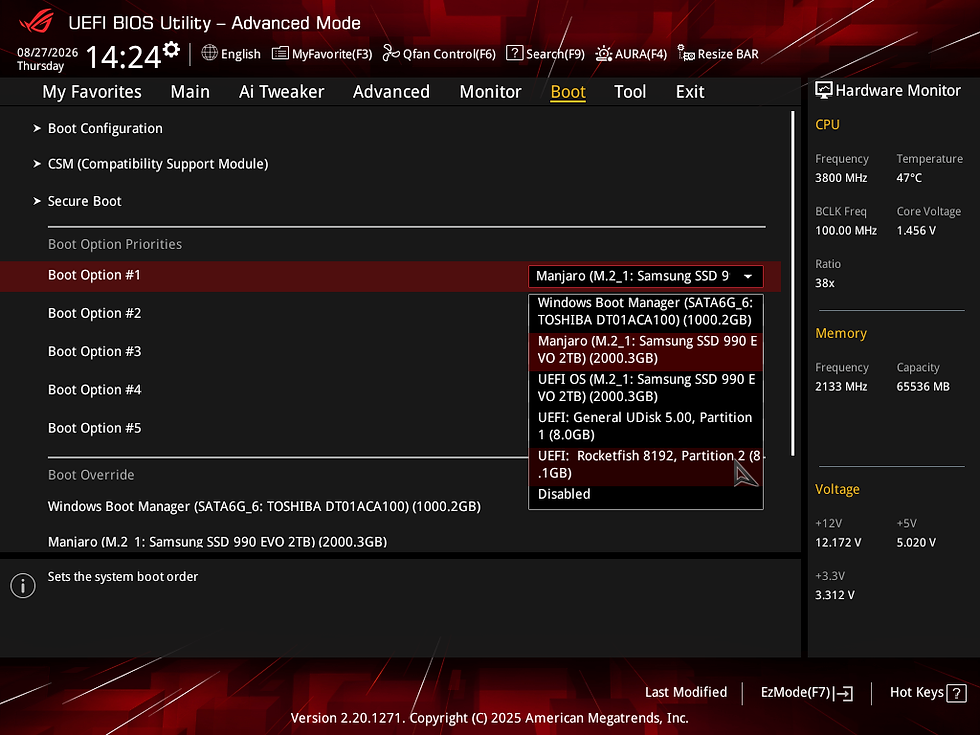Click the Hot Keys question mark icon

click(956, 693)
